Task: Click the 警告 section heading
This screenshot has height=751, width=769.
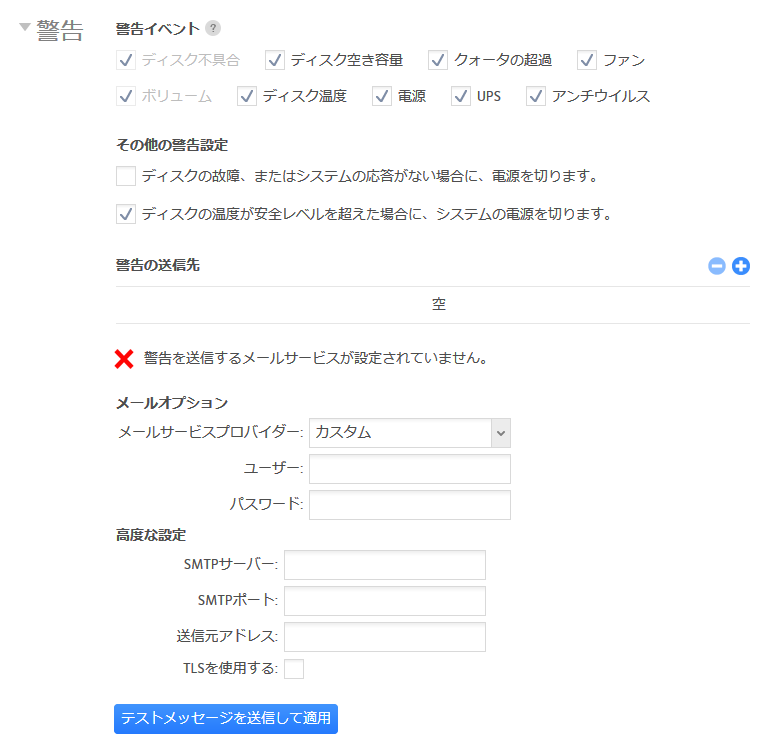Action: point(60,31)
